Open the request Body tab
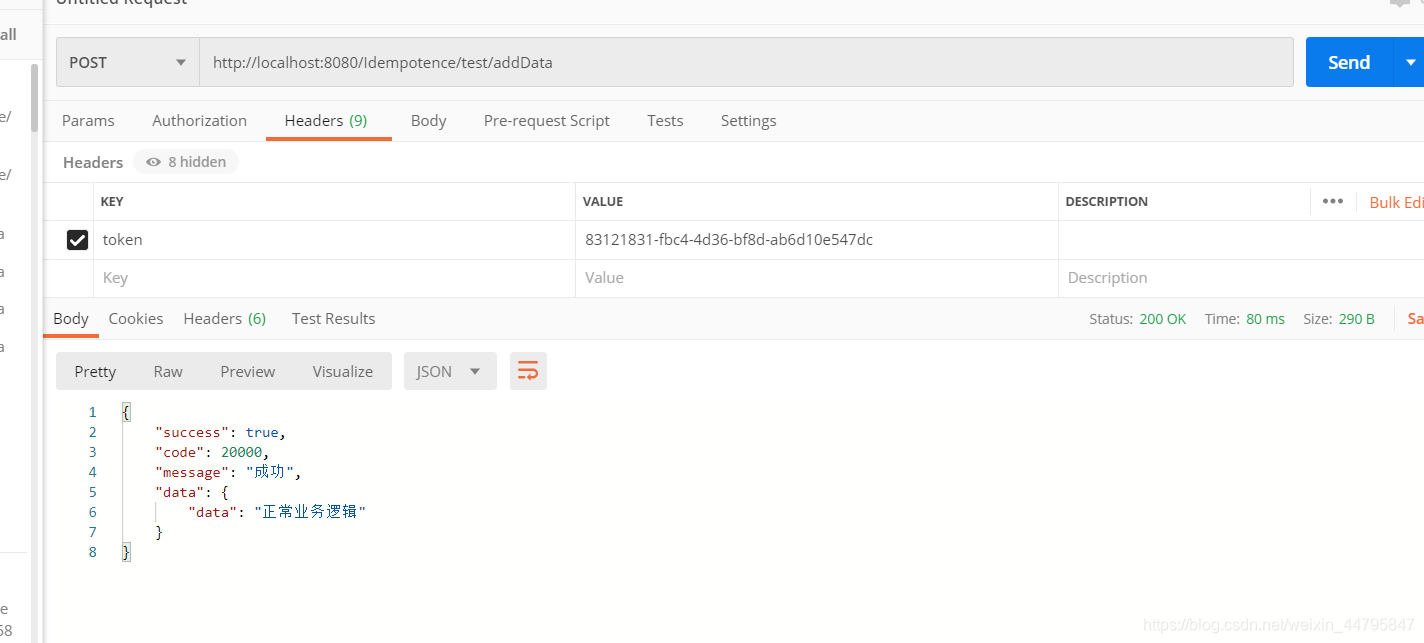Image resolution: width=1424 pixels, height=643 pixels. 428,120
